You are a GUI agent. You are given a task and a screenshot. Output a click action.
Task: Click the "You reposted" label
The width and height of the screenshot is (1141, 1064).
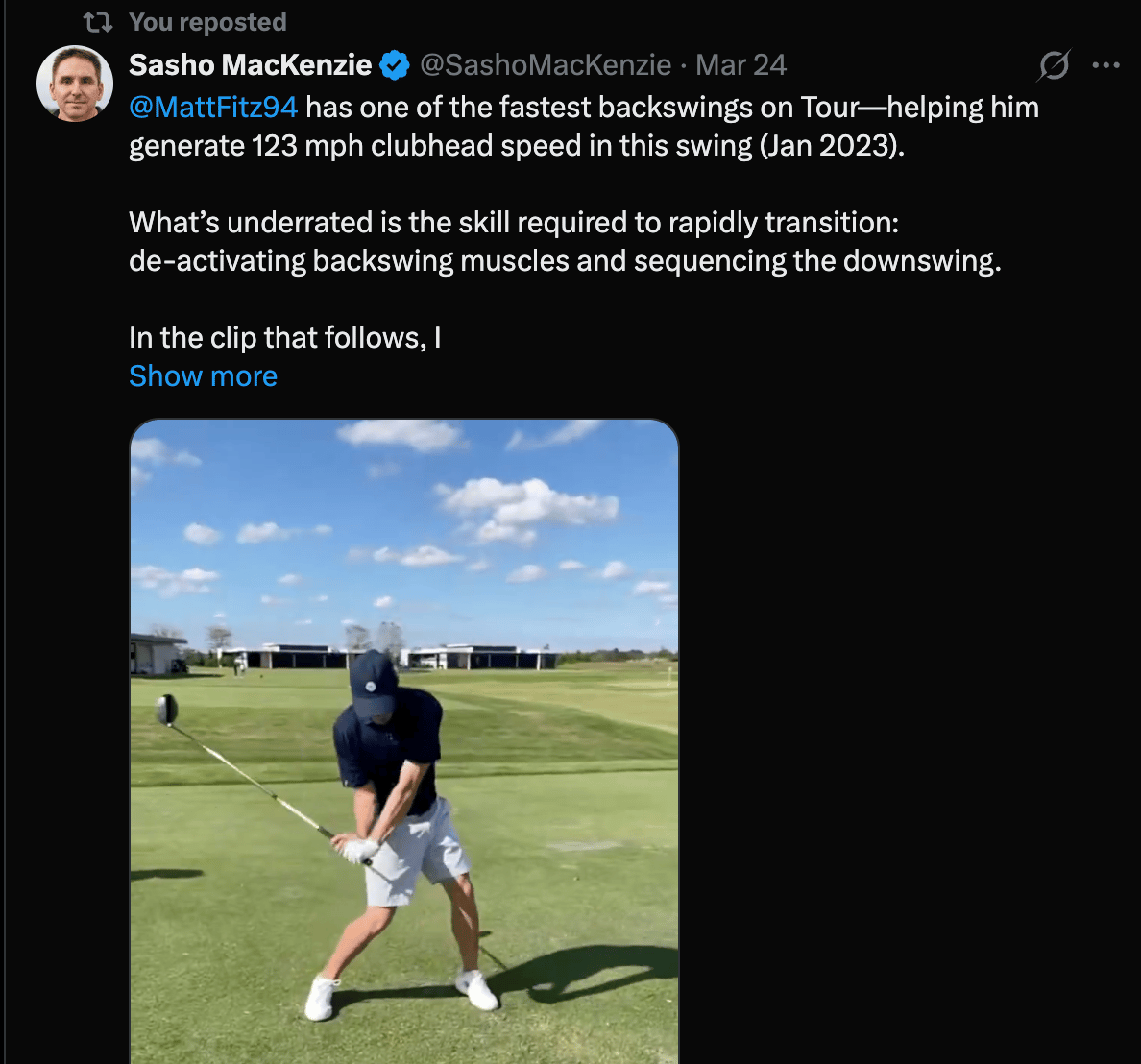(x=207, y=22)
